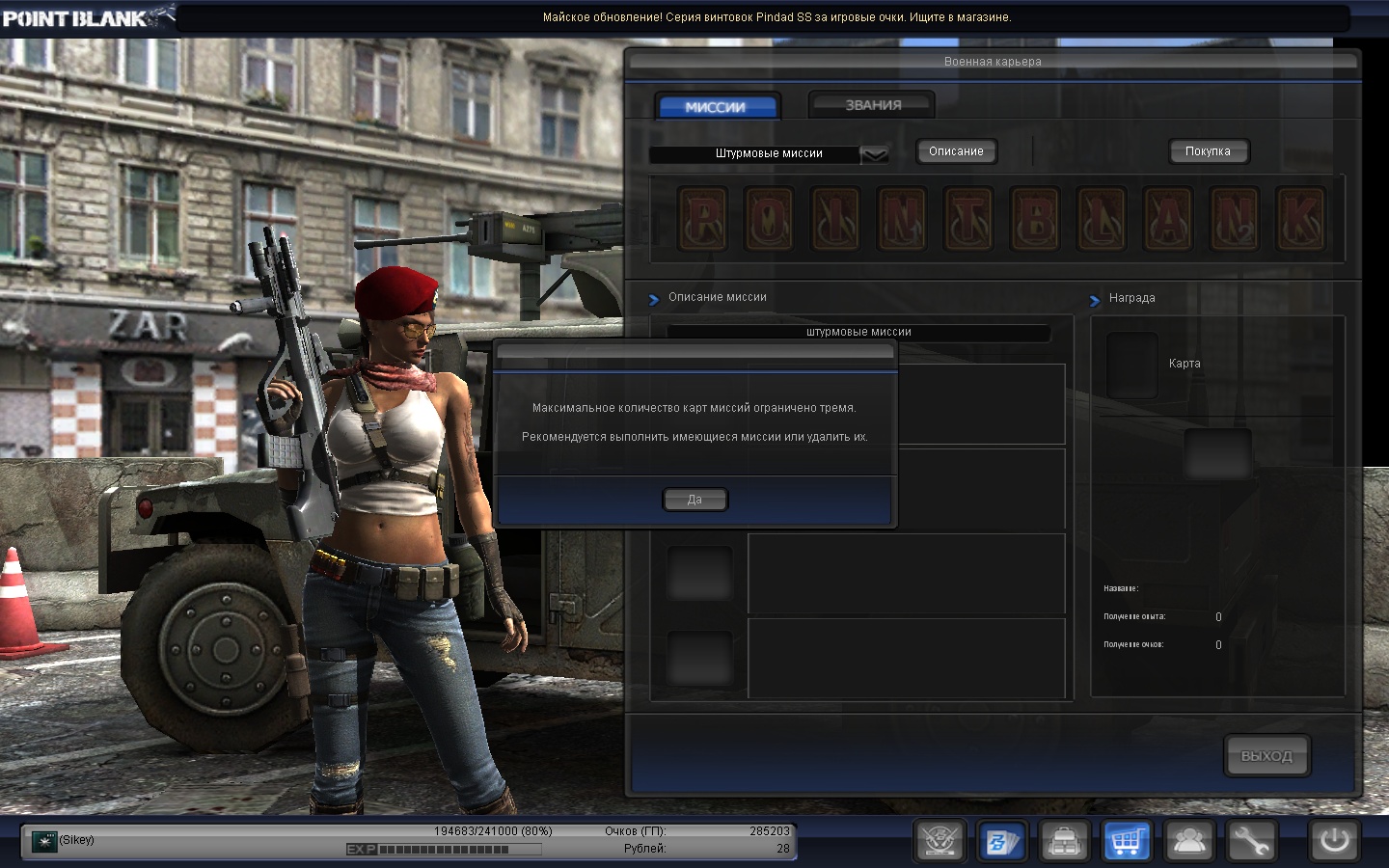This screenshot has height=868, width=1389.
Task: Click the Рекомендуется выполнить миссии message line
Action: coord(694,437)
